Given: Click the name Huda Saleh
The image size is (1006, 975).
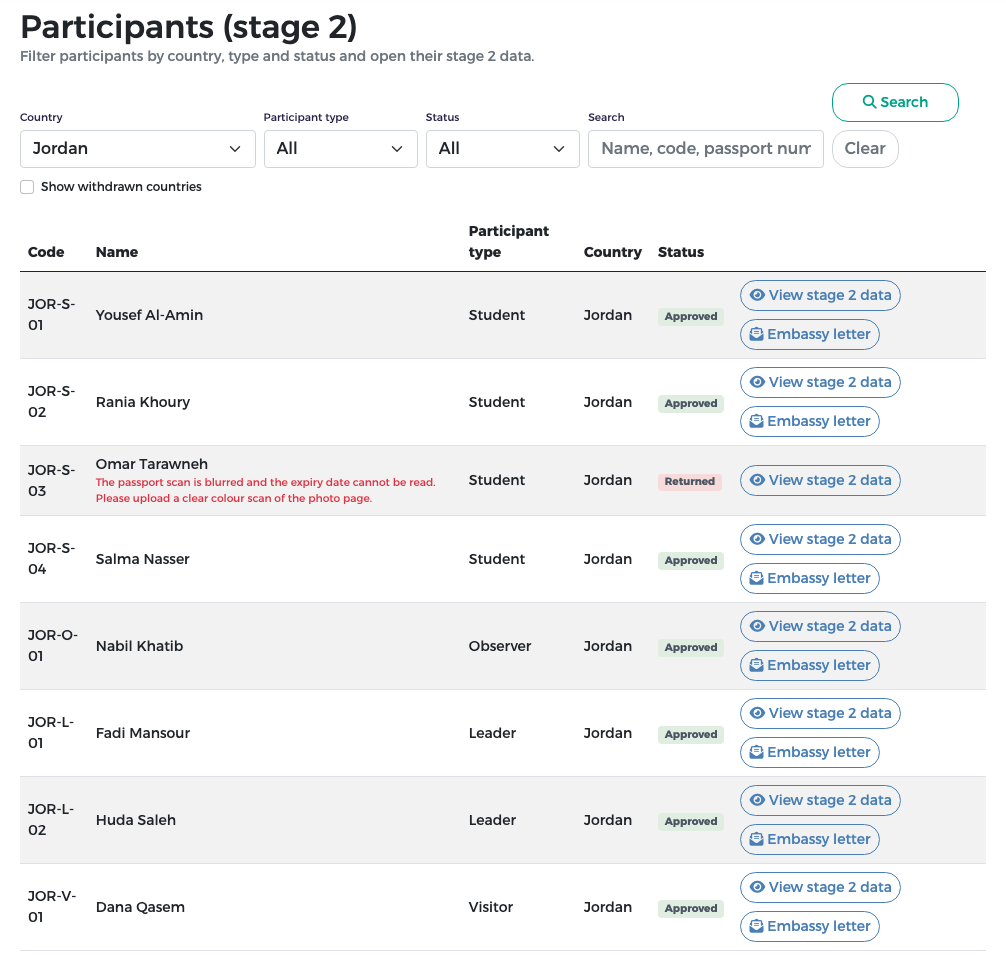Looking at the screenshot, I should 135,820.
